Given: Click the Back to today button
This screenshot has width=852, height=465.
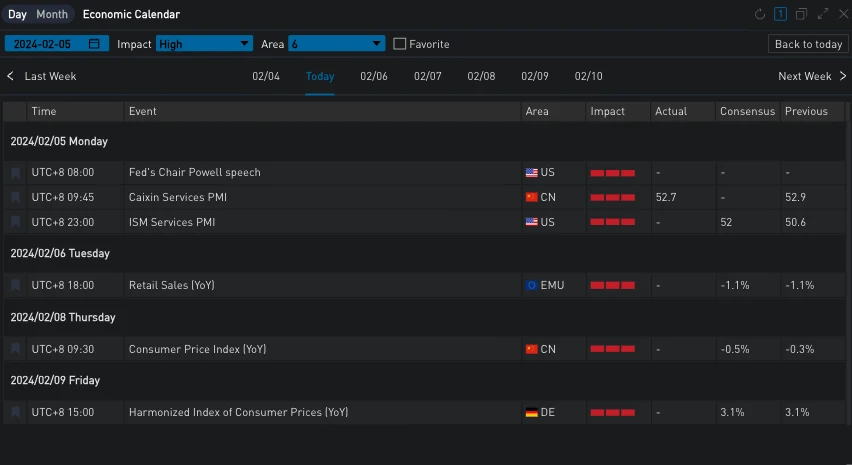Looking at the screenshot, I should click(808, 44).
